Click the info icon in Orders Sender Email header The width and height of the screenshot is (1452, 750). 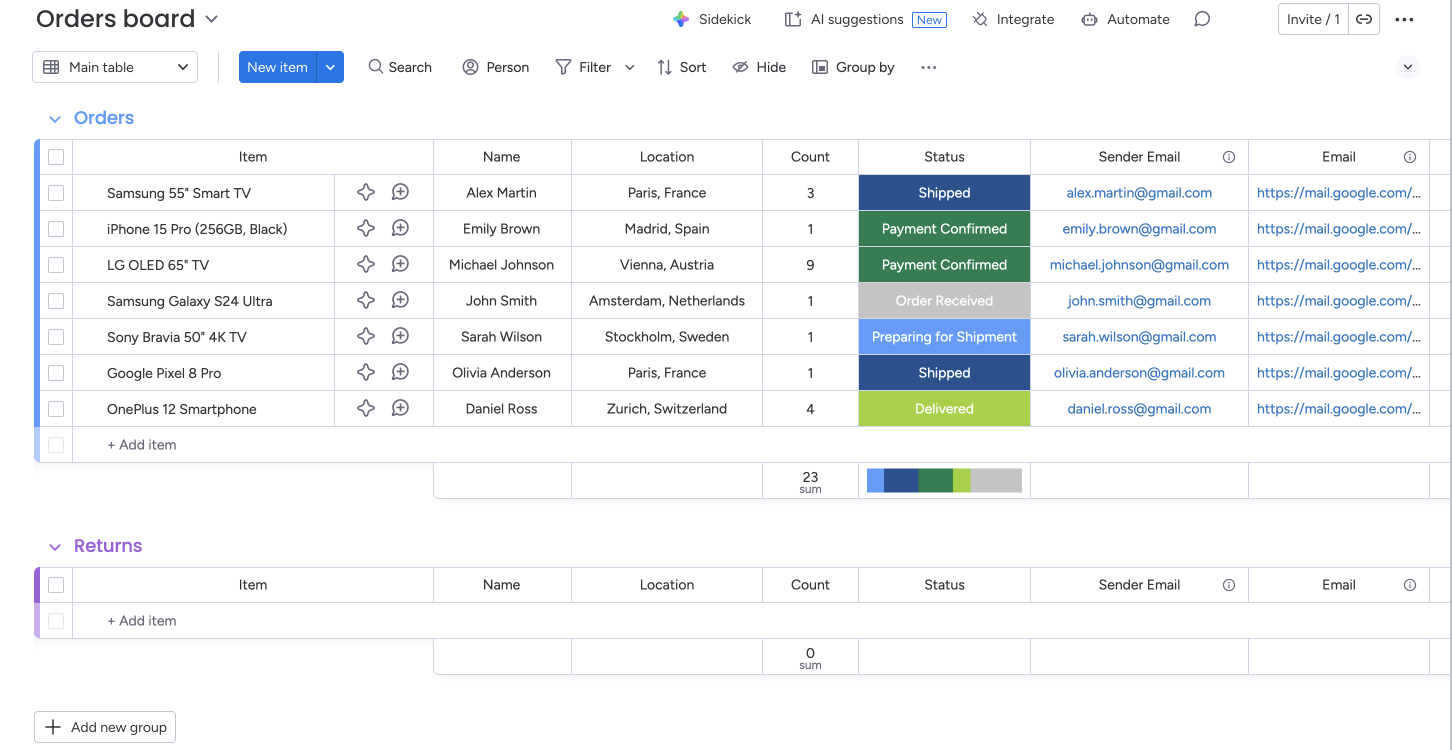point(1229,157)
